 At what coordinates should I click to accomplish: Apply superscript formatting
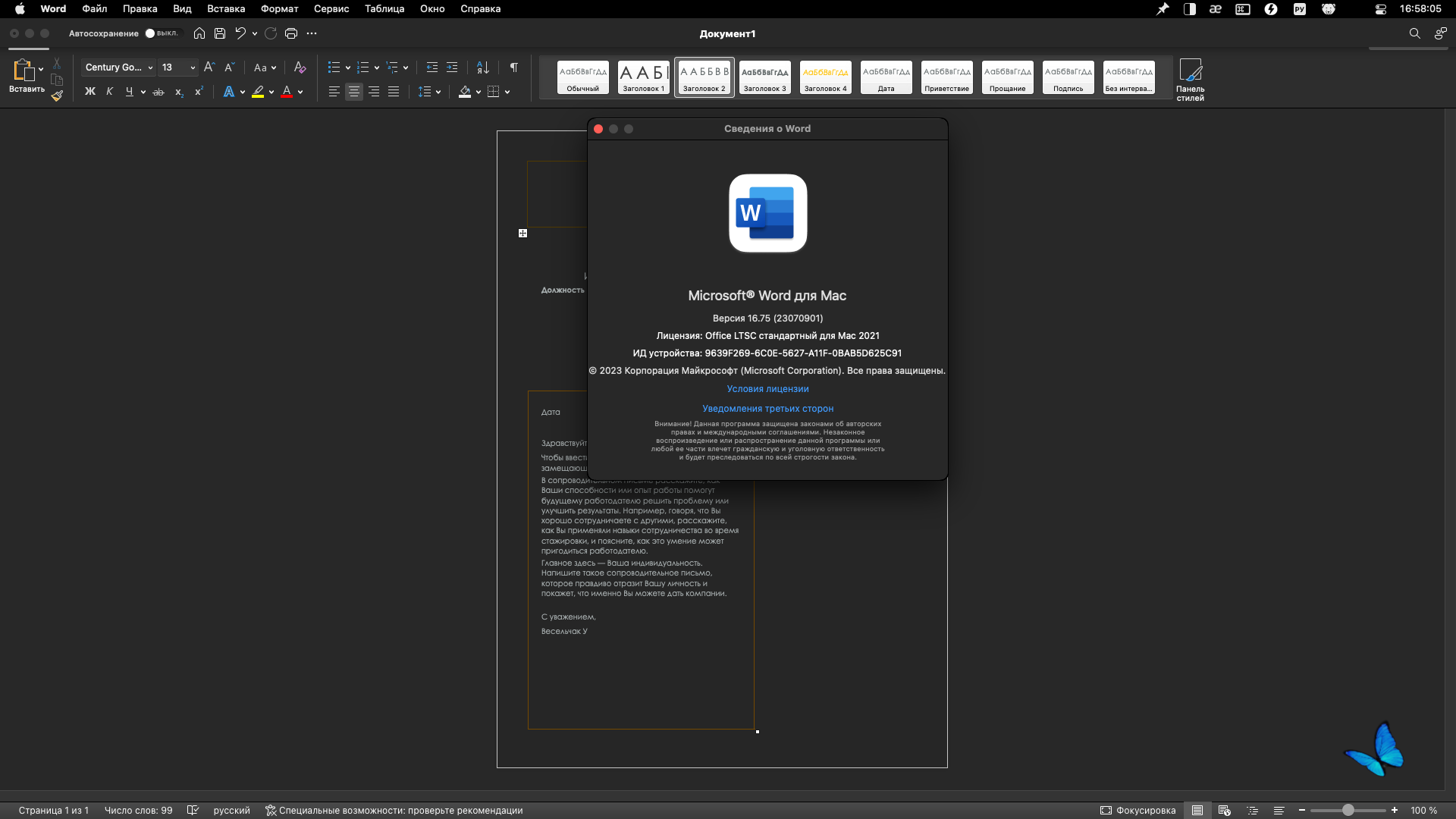[198, 91]
